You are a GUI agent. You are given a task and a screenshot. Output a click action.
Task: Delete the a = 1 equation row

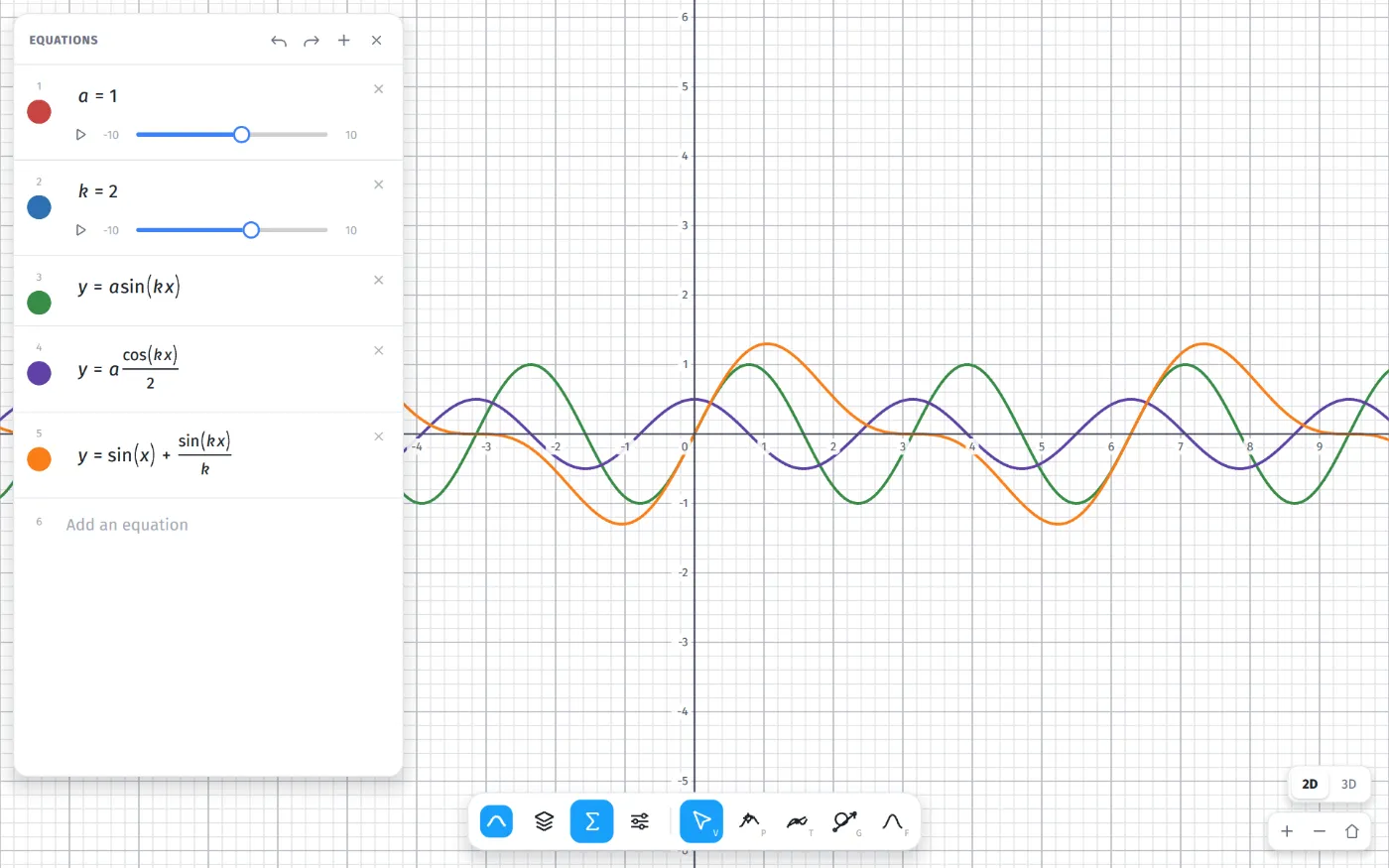point(379,89)
